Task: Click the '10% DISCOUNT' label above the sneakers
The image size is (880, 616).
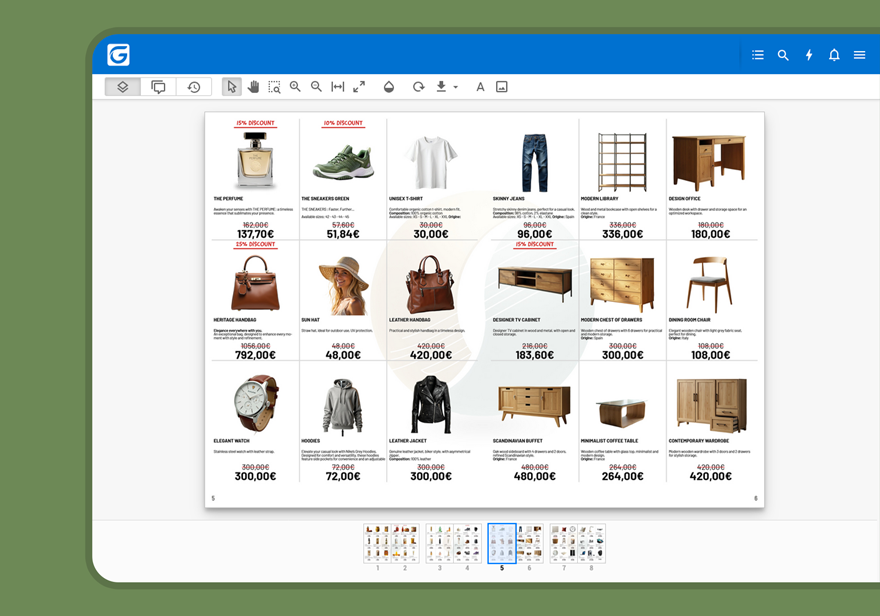Action: (343, 123)
